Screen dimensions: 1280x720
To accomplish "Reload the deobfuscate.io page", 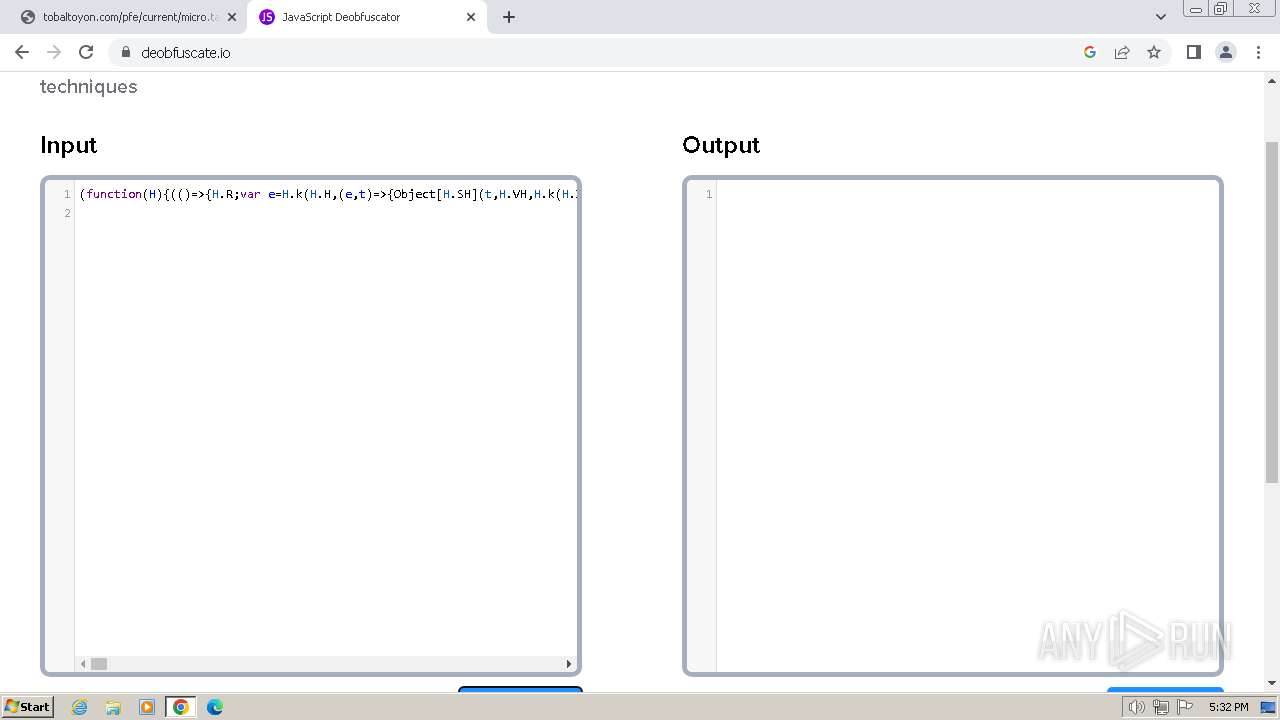I will pyautogui.click(x=86, y=52).
